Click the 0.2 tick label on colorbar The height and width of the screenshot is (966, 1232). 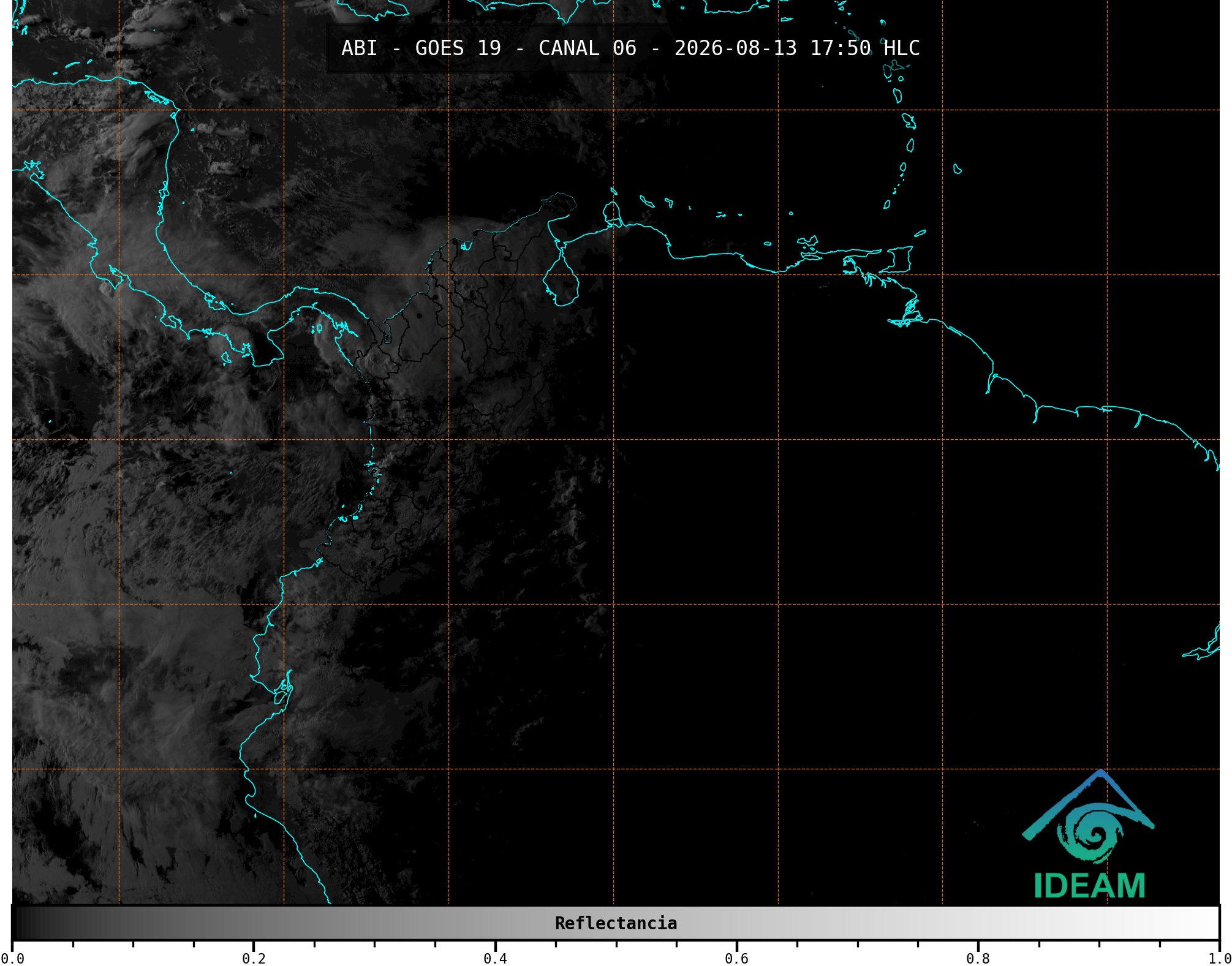pos(254,958)
